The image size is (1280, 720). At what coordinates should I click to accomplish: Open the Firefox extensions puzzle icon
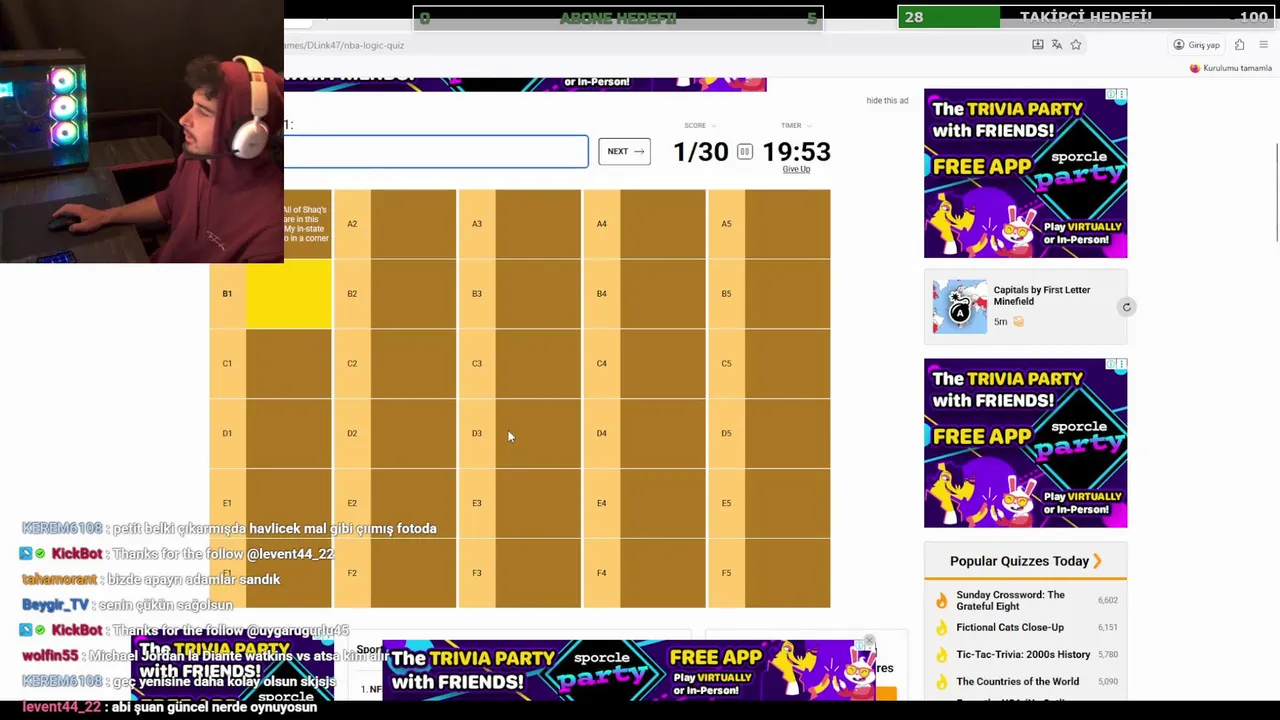[1240, 45]
